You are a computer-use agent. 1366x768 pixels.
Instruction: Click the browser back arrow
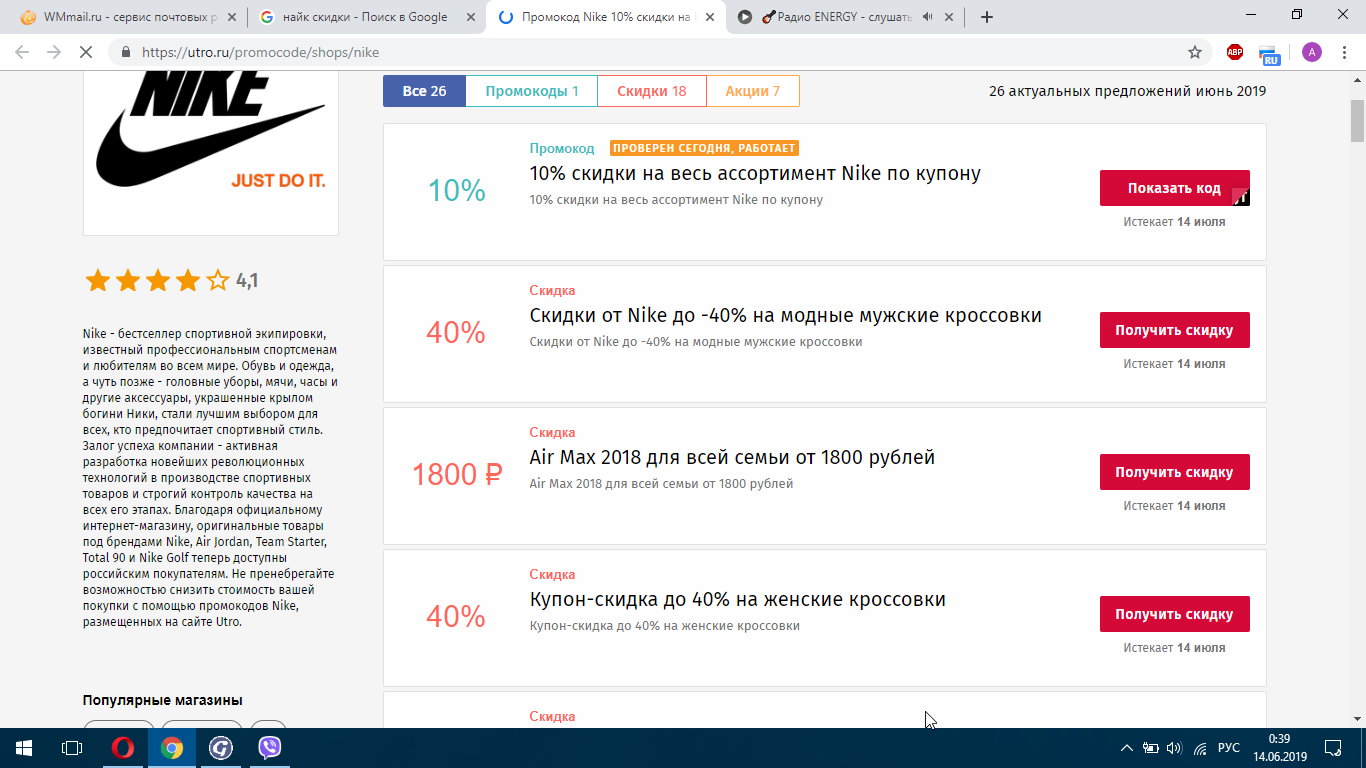click(x=21, y=52)
